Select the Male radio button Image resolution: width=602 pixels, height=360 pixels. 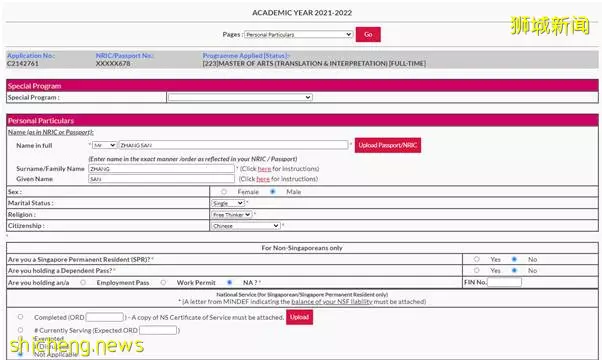point(273,192)
